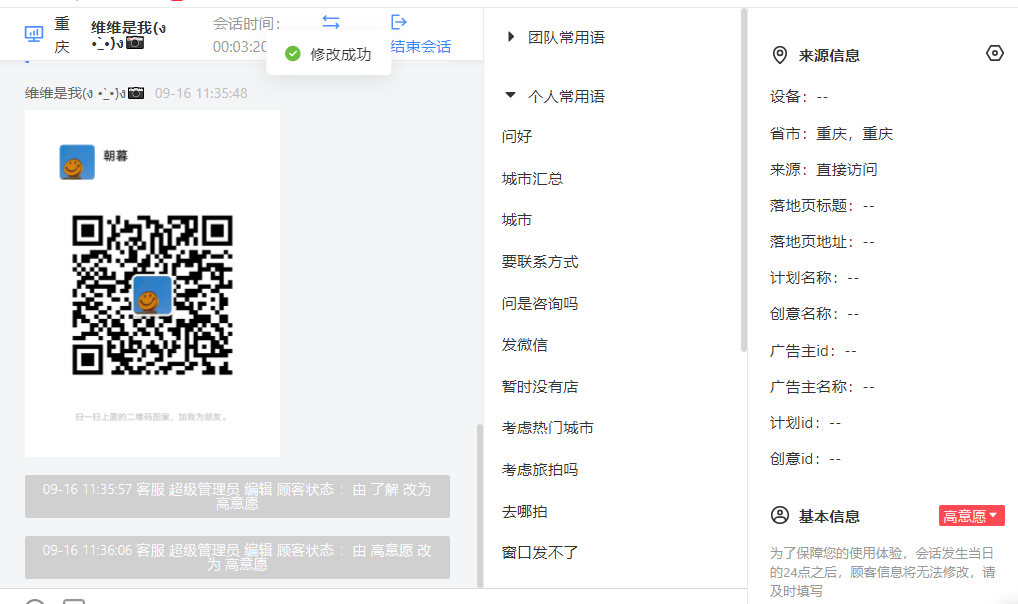Open the hexagon settings icon in 来源信息
This screenshot has height=604, width=1018.
tap(995, 53)
